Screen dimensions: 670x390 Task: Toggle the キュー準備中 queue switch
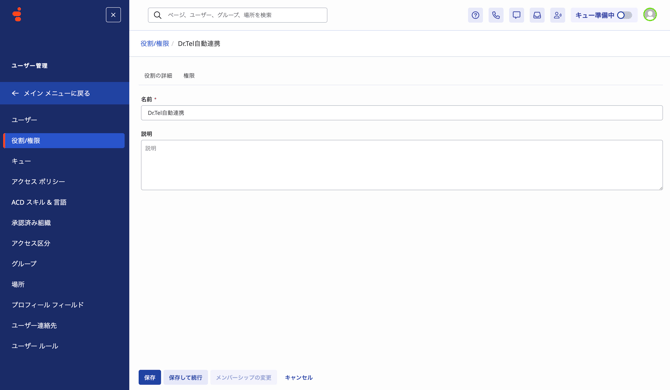click(x=624, y=15)
